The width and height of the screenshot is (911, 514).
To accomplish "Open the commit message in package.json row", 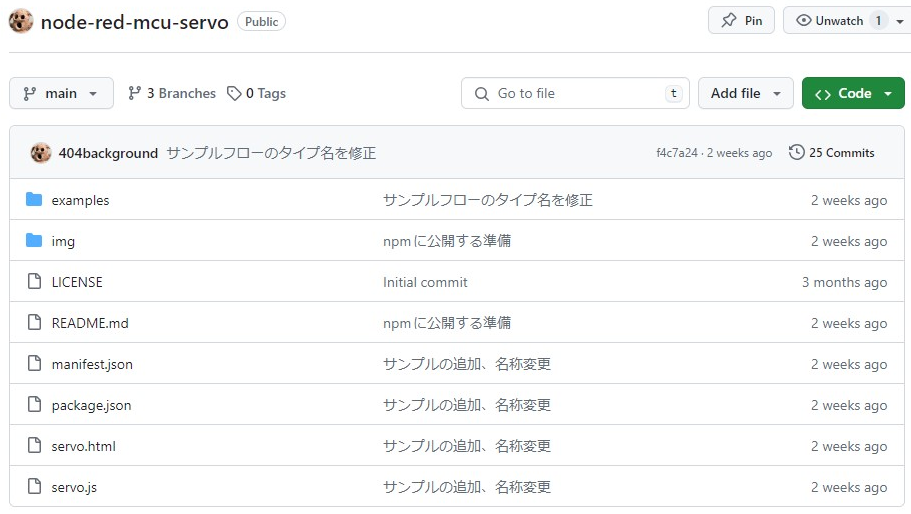I will tap(467, 405).
